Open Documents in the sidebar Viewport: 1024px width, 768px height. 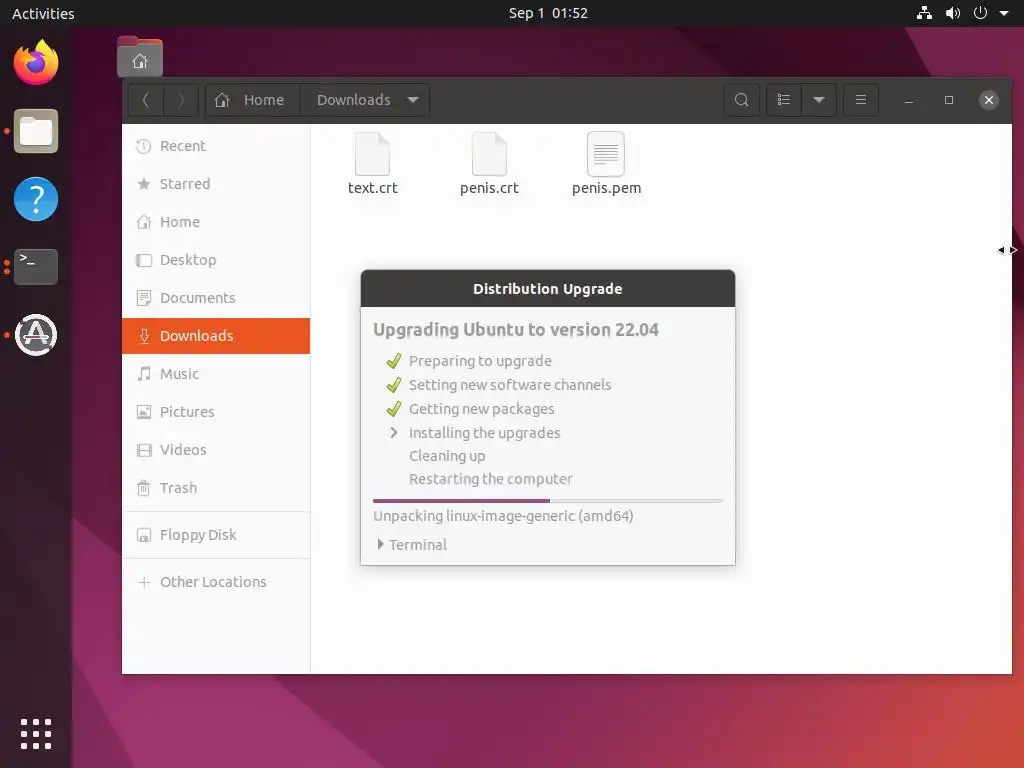click(x=216, y=298)
